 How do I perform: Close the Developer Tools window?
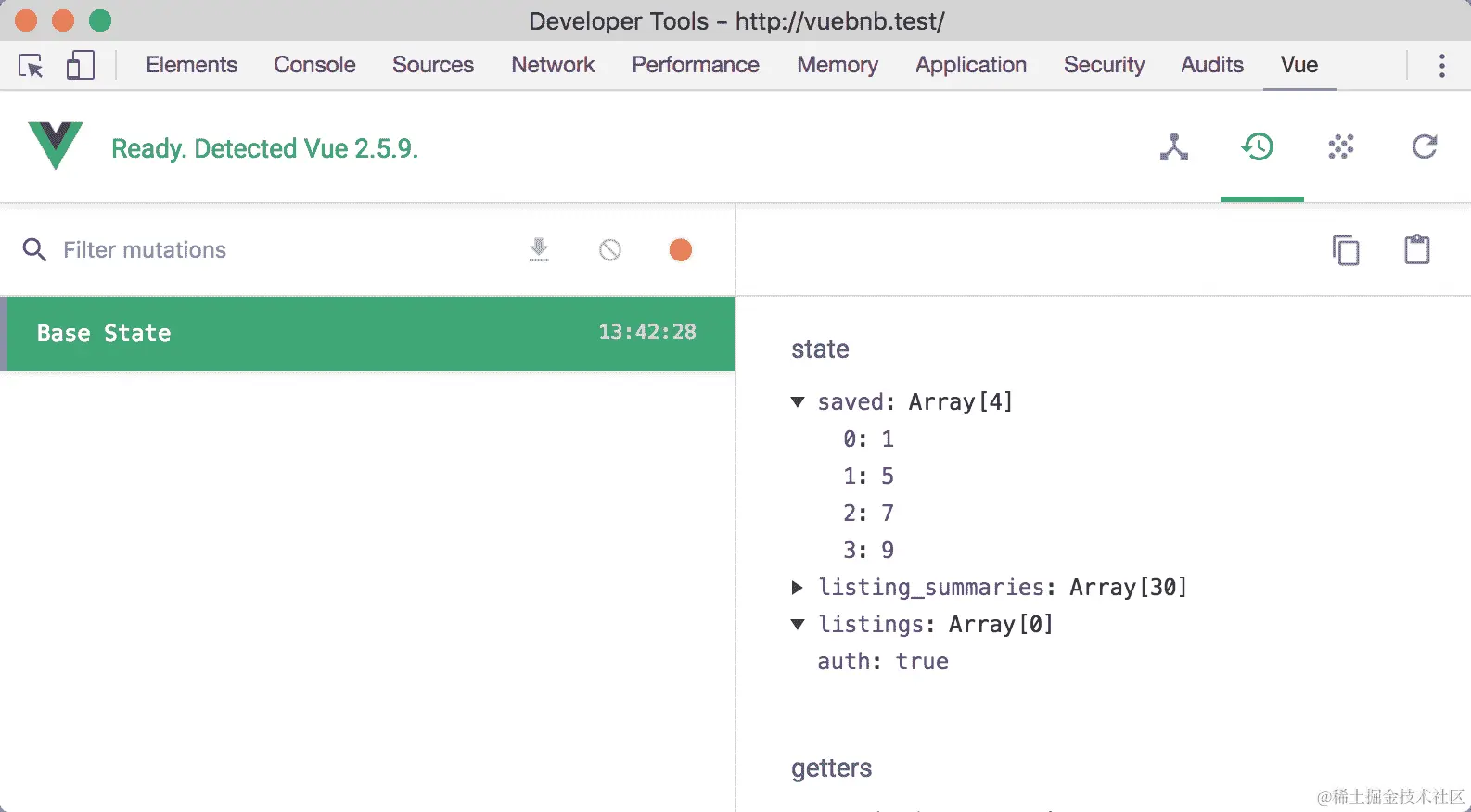(x=26, y=20)
